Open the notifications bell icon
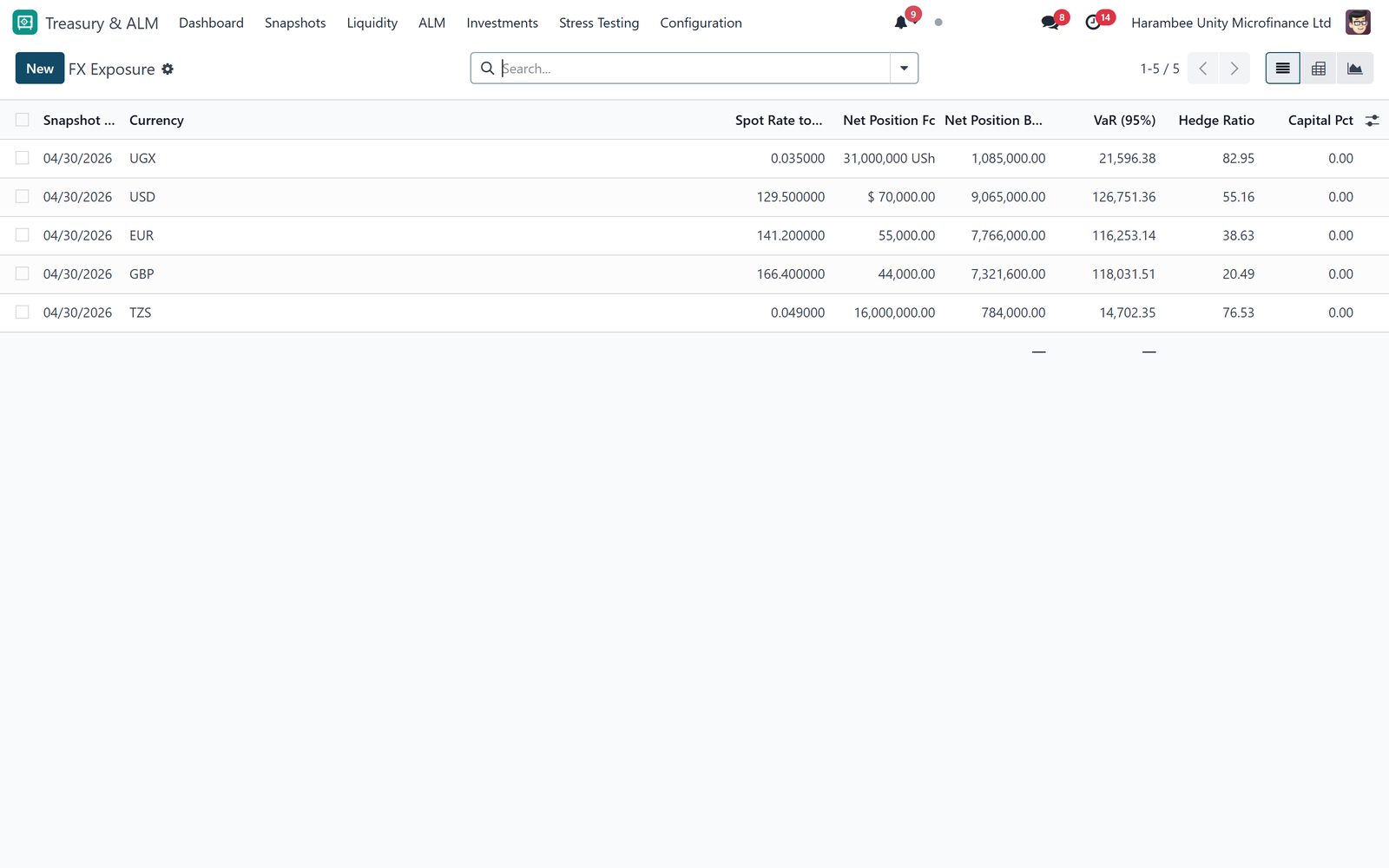Viewport: 1389px width, 868px height. point(901,23)
